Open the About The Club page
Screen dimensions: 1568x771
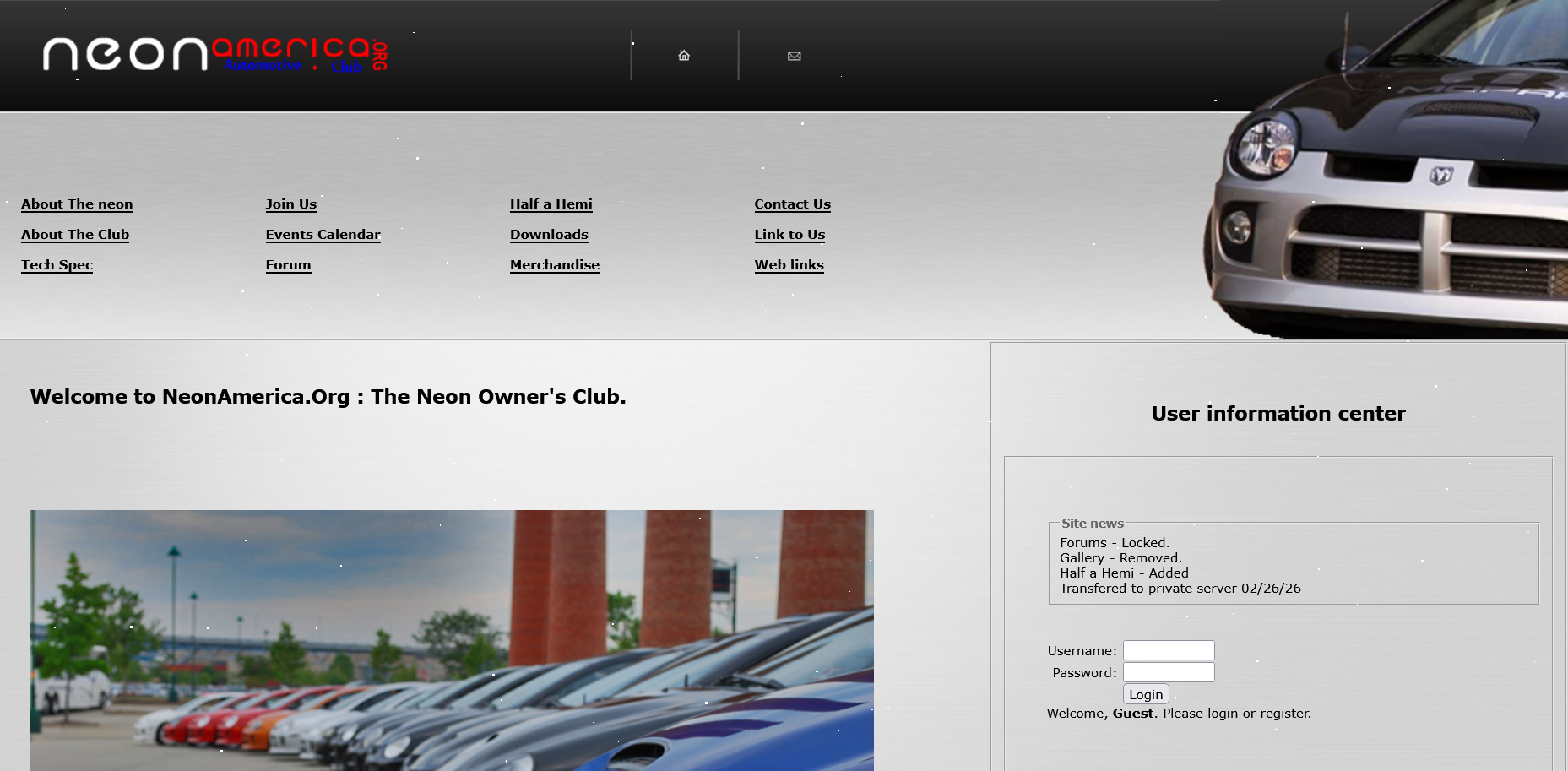(x=75, y=235)
